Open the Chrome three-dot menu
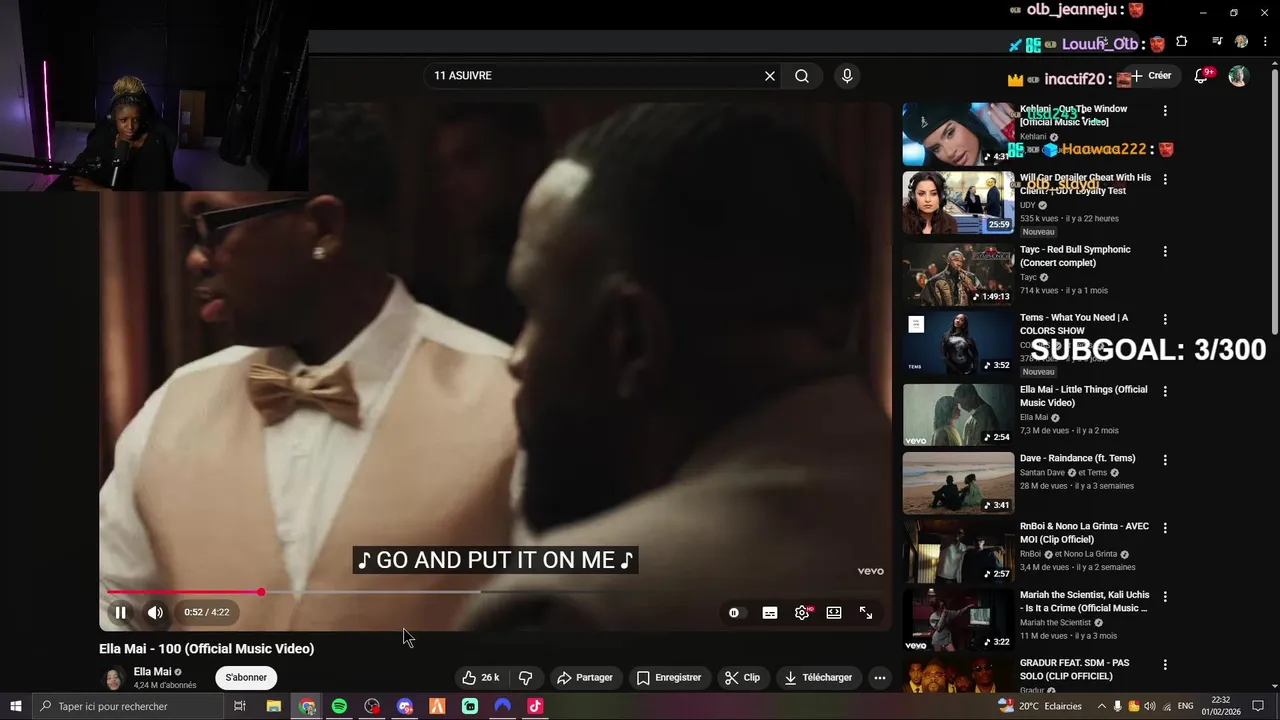Image resolution: width=1280 pixels, height=720 pixels. [x=1267, y=42]
